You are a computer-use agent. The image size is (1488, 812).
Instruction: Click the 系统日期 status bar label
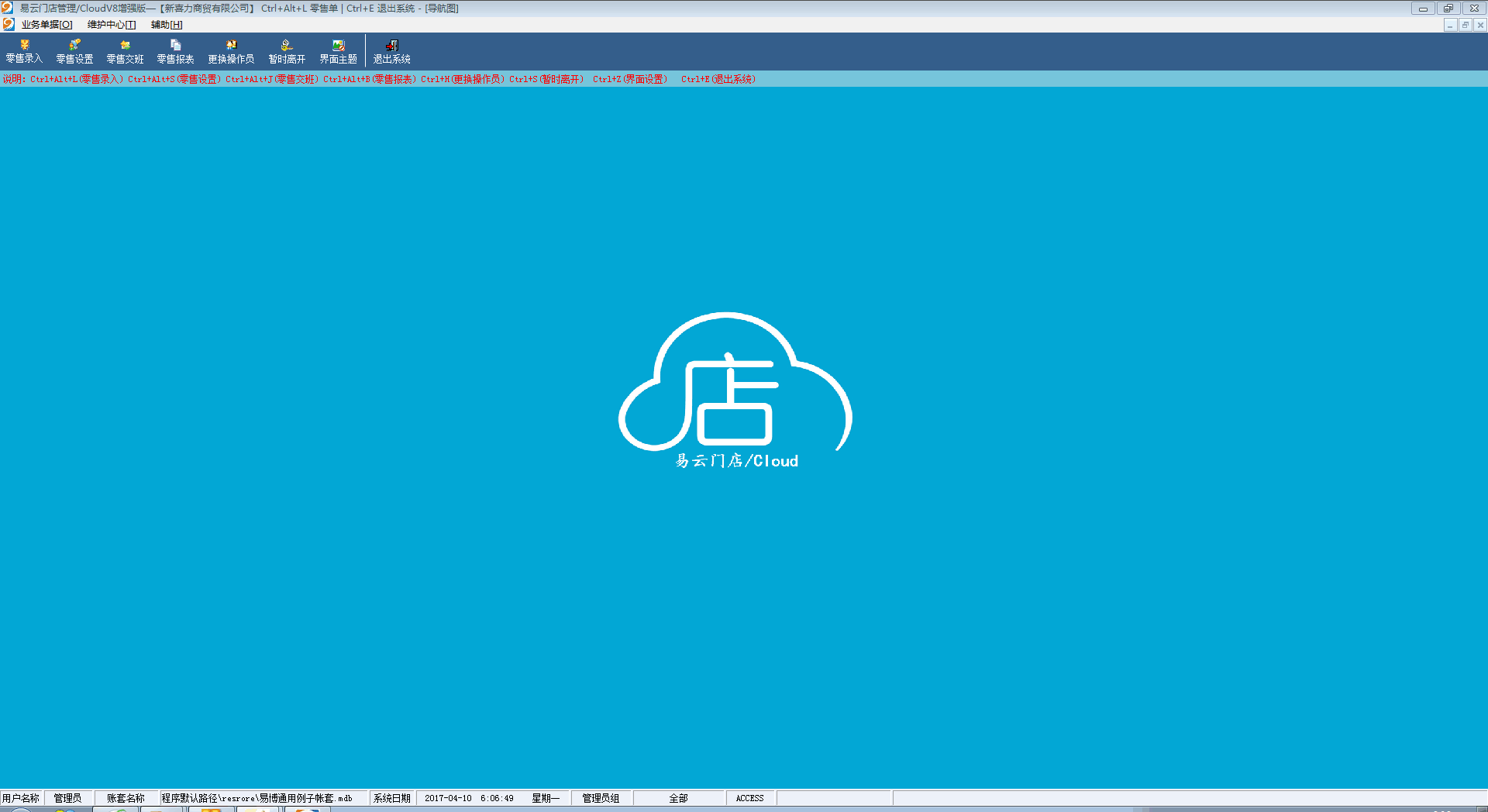[392, 798]
